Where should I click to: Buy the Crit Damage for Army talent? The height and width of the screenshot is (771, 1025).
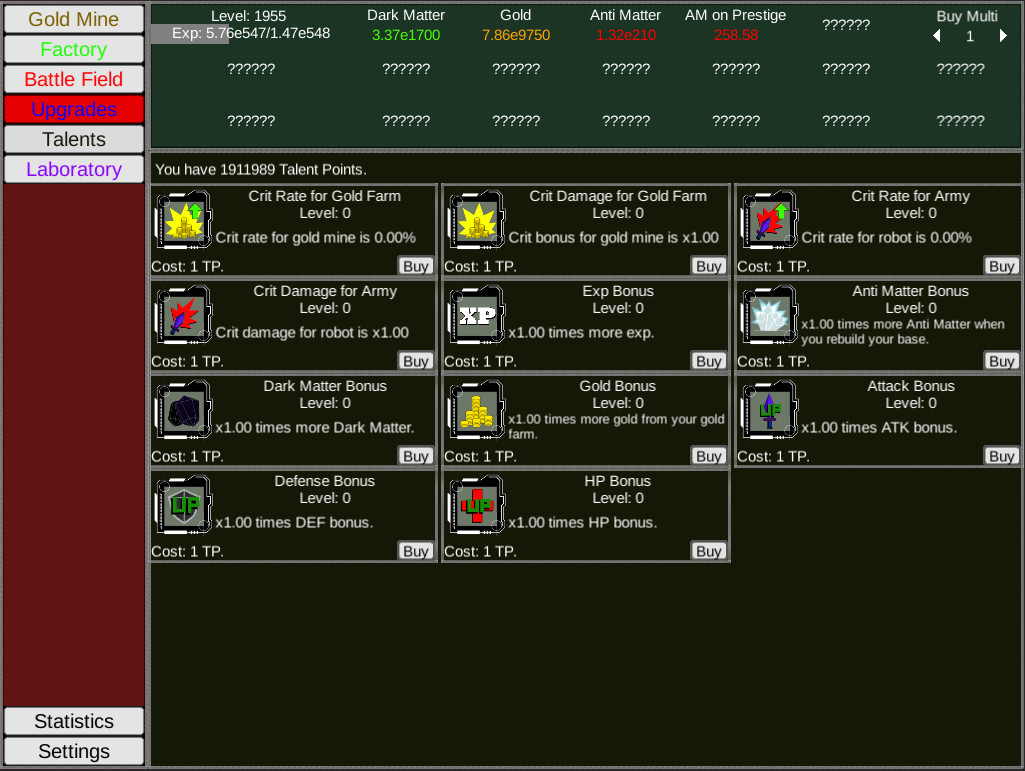click(415, 361)
